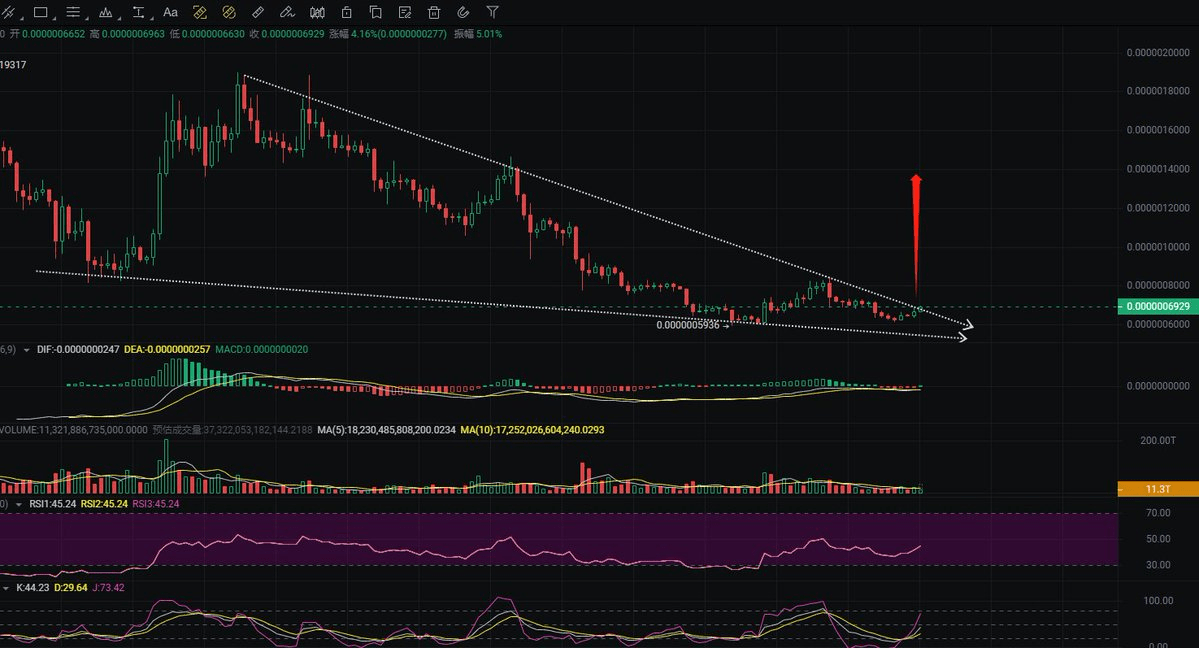Image resolution: width=1199 pixels, height=648 pixels.
Task: Open the parallel lines tool
Action: 73,12
